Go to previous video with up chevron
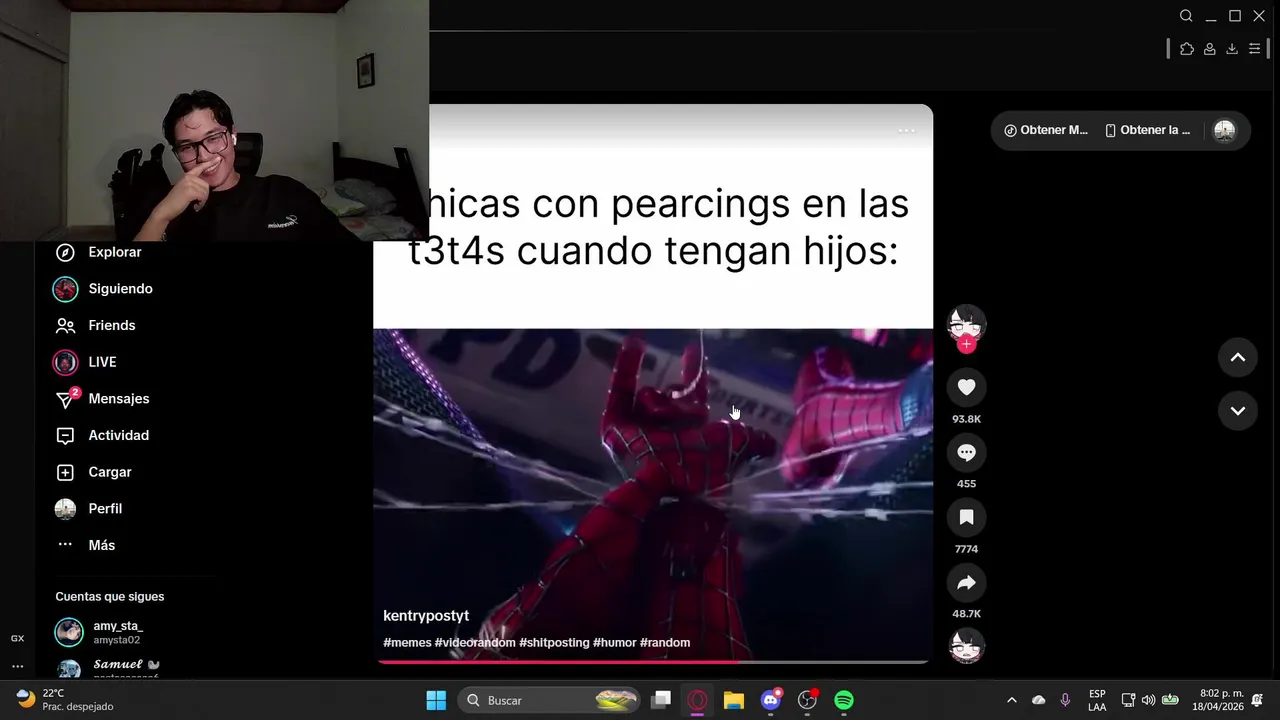The image size is (1280, 720). point(1237,357)
